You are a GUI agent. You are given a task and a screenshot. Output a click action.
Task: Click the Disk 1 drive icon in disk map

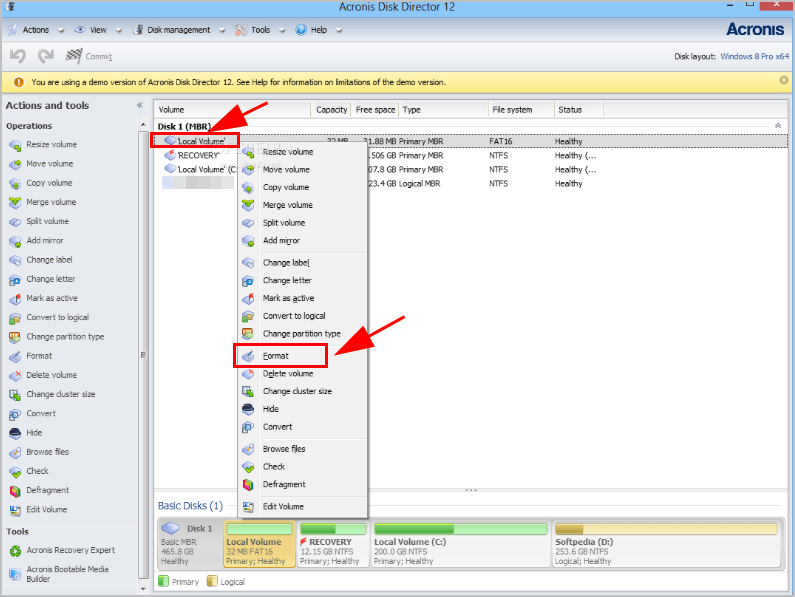click(171, 529)
